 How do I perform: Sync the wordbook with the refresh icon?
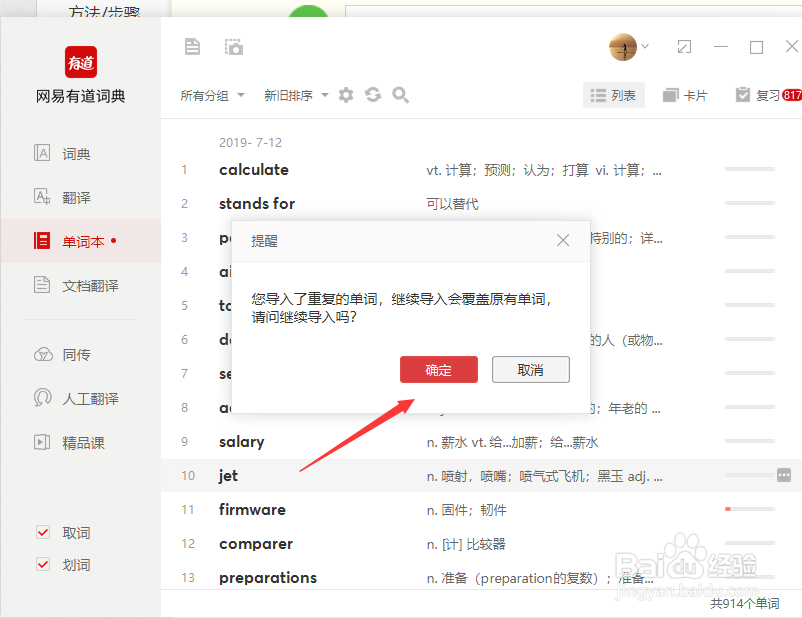pos(372,94)
